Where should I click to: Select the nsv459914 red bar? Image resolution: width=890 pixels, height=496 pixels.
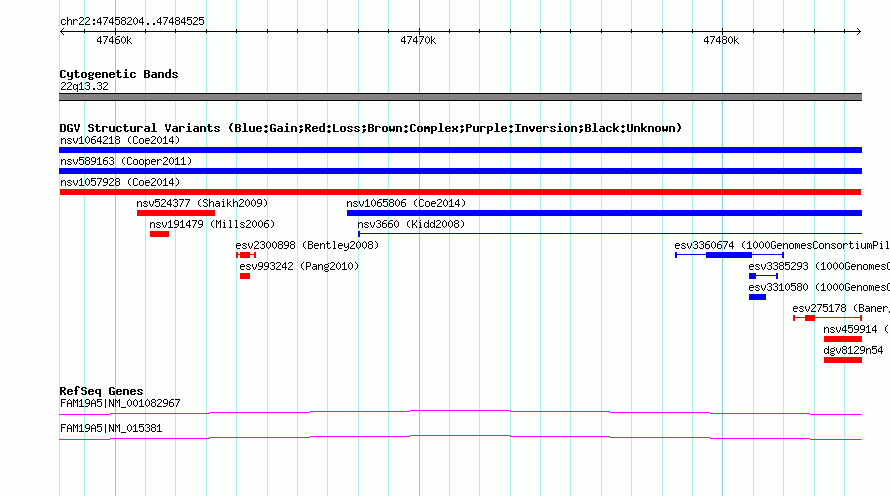pyautogui.click(x=843, y=339)
